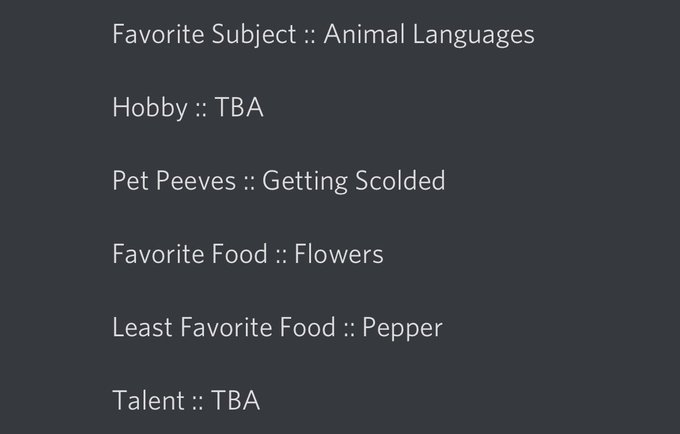Click the "Favorite Subject" label text

(204, 35)
